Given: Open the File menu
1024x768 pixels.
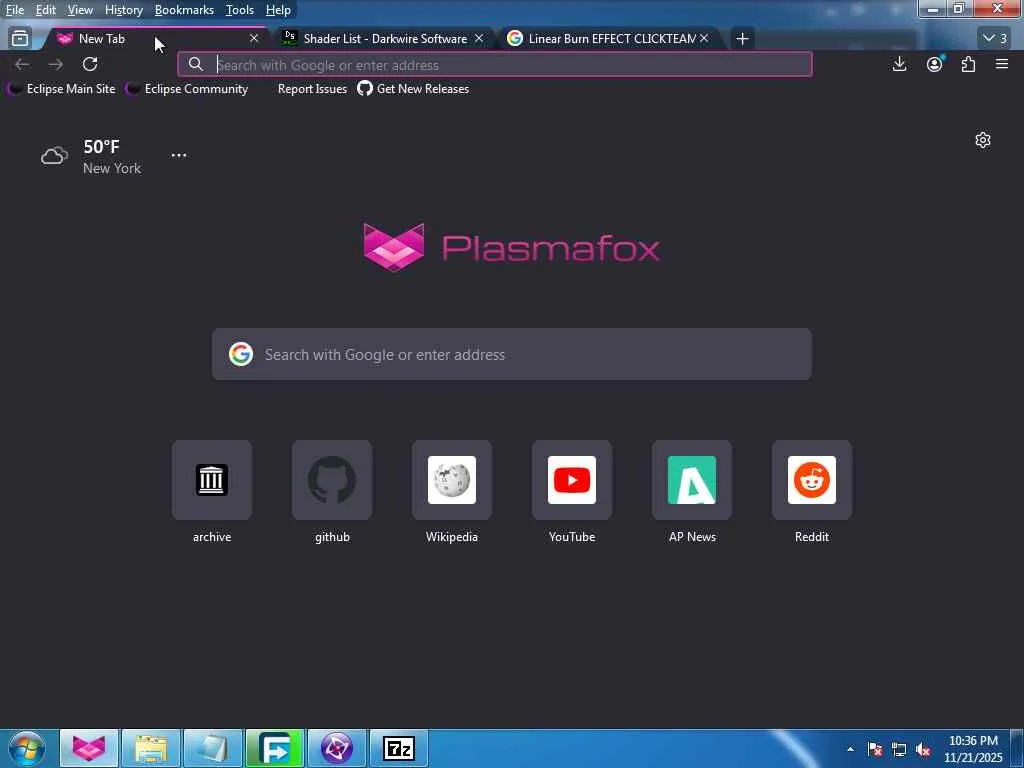Looking at the screenshot, I should point(14,10).
